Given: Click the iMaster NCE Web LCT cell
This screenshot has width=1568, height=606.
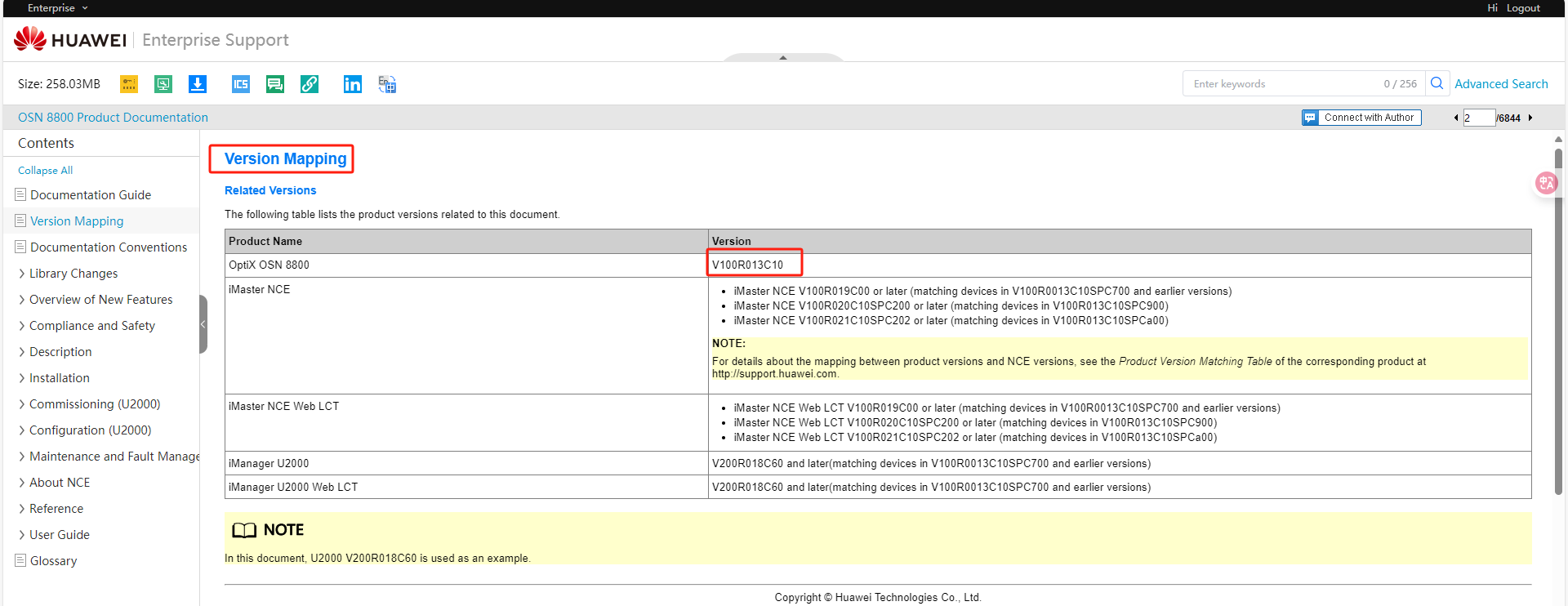Looking at the screenshot, I should 467,422.
